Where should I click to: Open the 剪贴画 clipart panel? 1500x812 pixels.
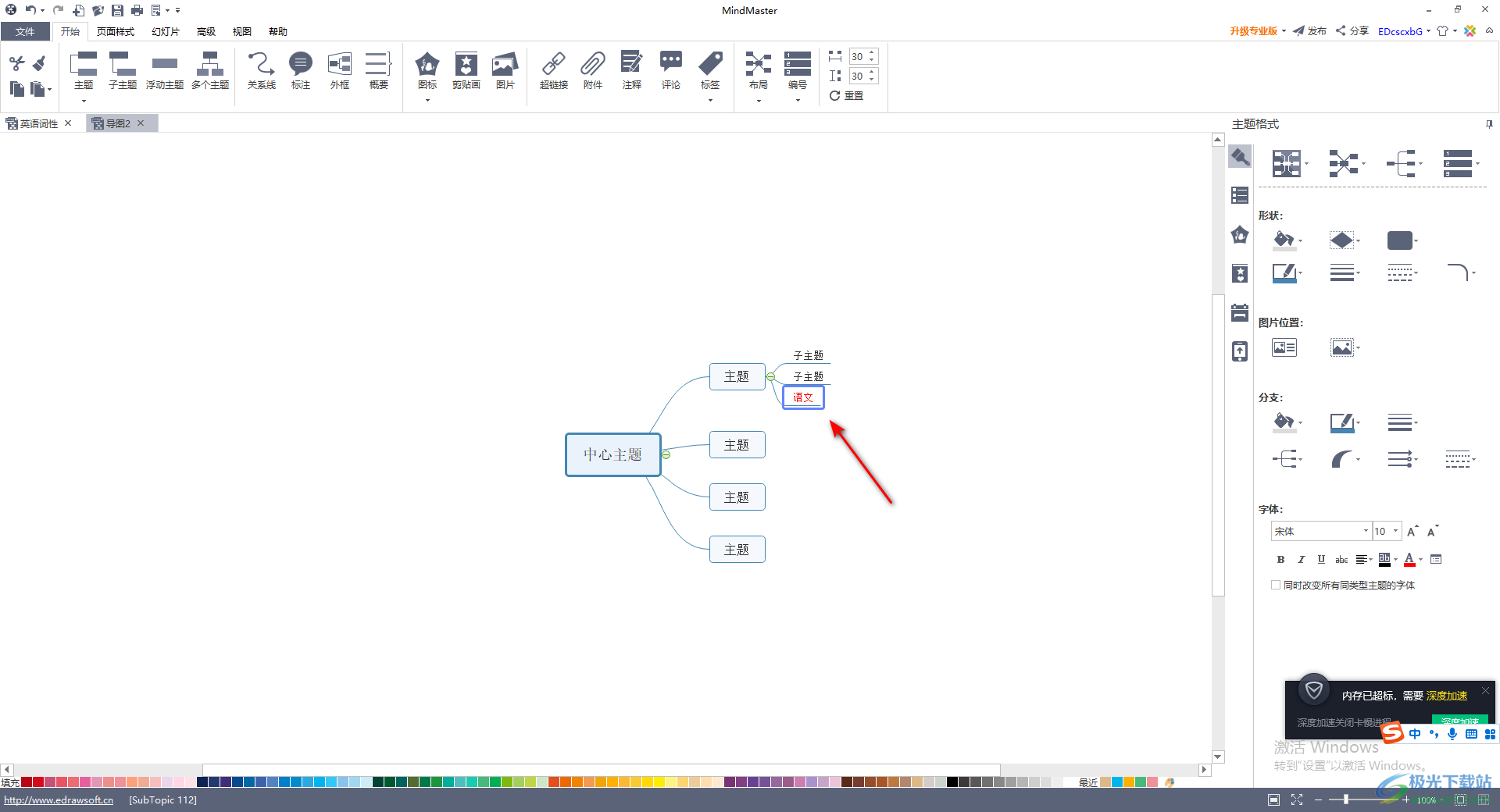(x=466, y=70)
